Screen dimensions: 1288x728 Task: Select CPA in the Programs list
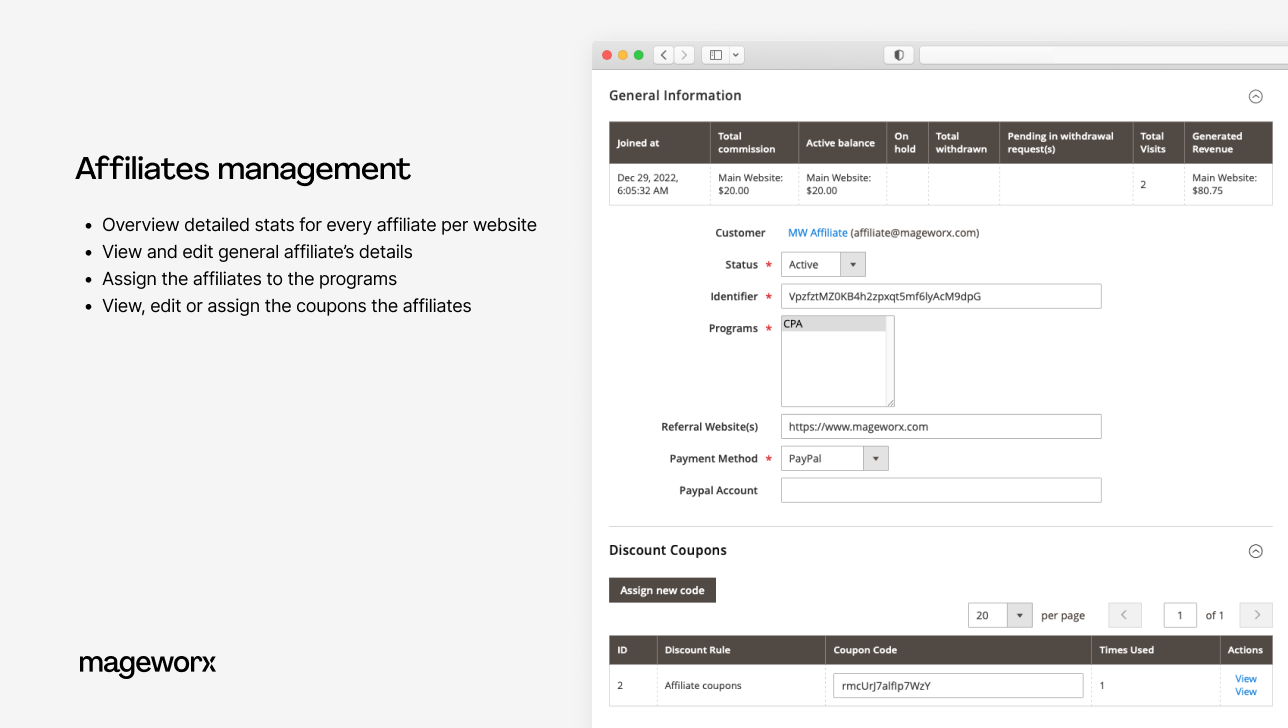(x=833, y=324)
